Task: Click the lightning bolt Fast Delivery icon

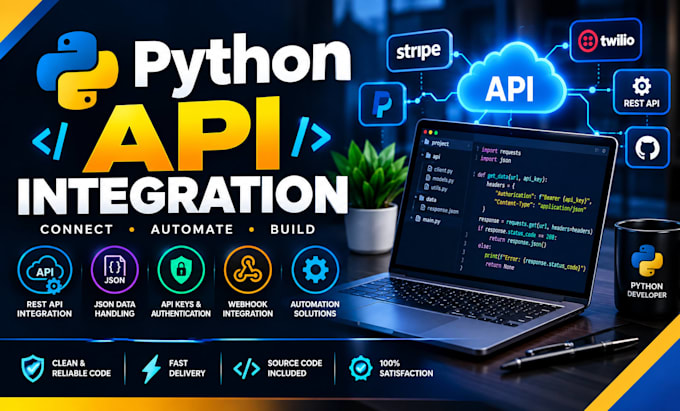Action: pos(151,369)
